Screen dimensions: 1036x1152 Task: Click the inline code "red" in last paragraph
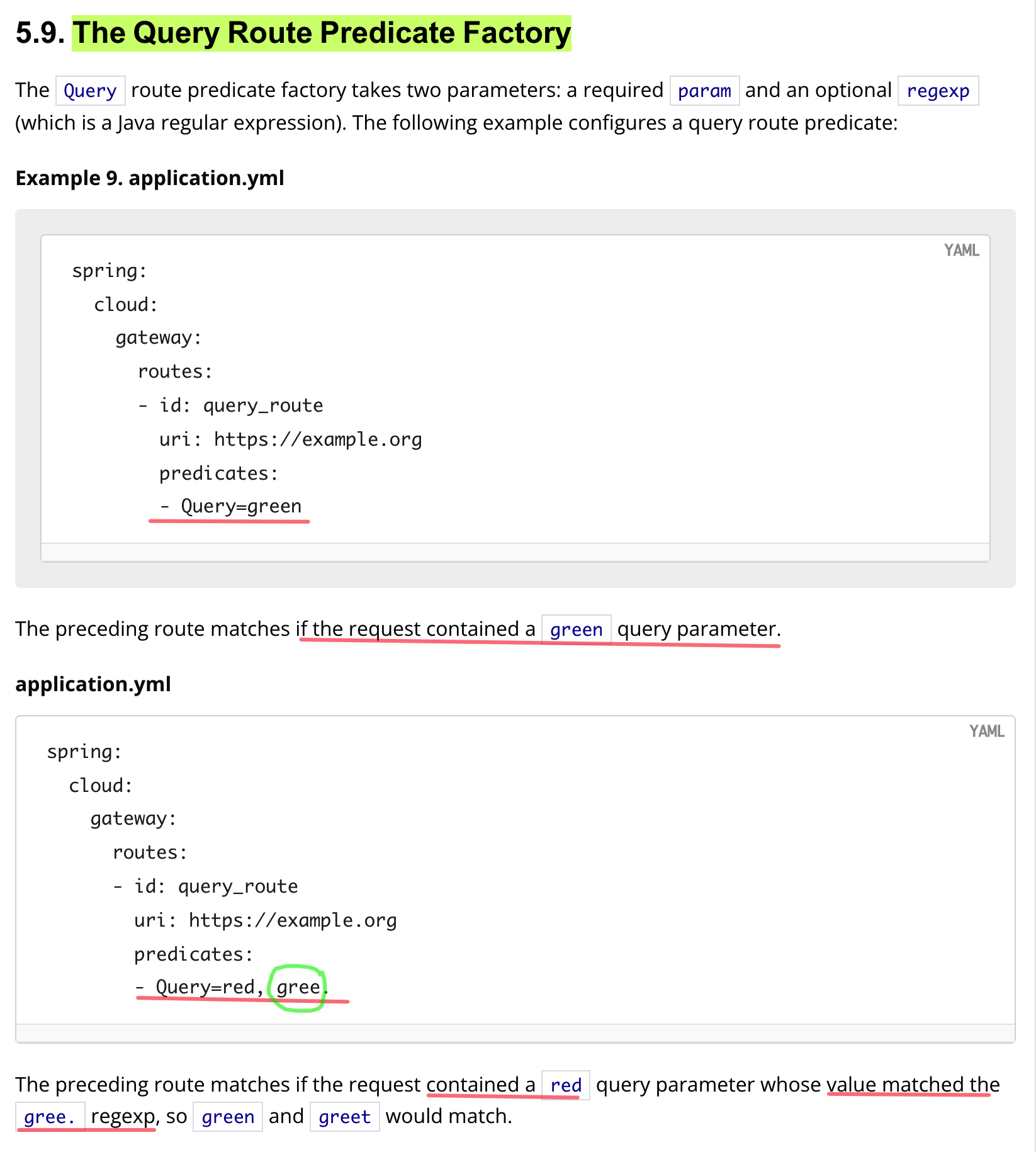click(566, 1085)
